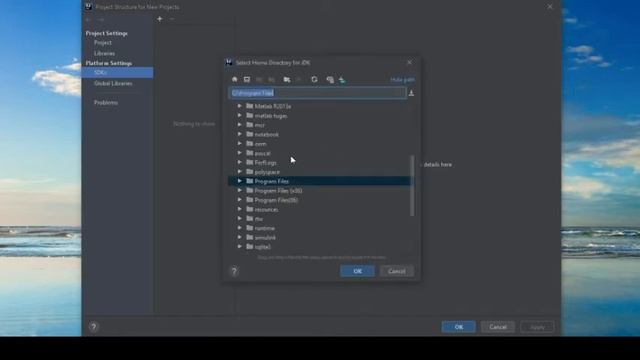Go to the home directory in the file chooser
Viewport: 640px width, 360px height.
(234, 79)
